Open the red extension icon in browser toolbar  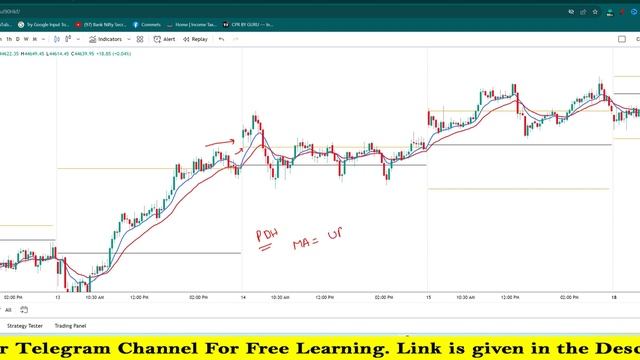[x=622, y=12]
